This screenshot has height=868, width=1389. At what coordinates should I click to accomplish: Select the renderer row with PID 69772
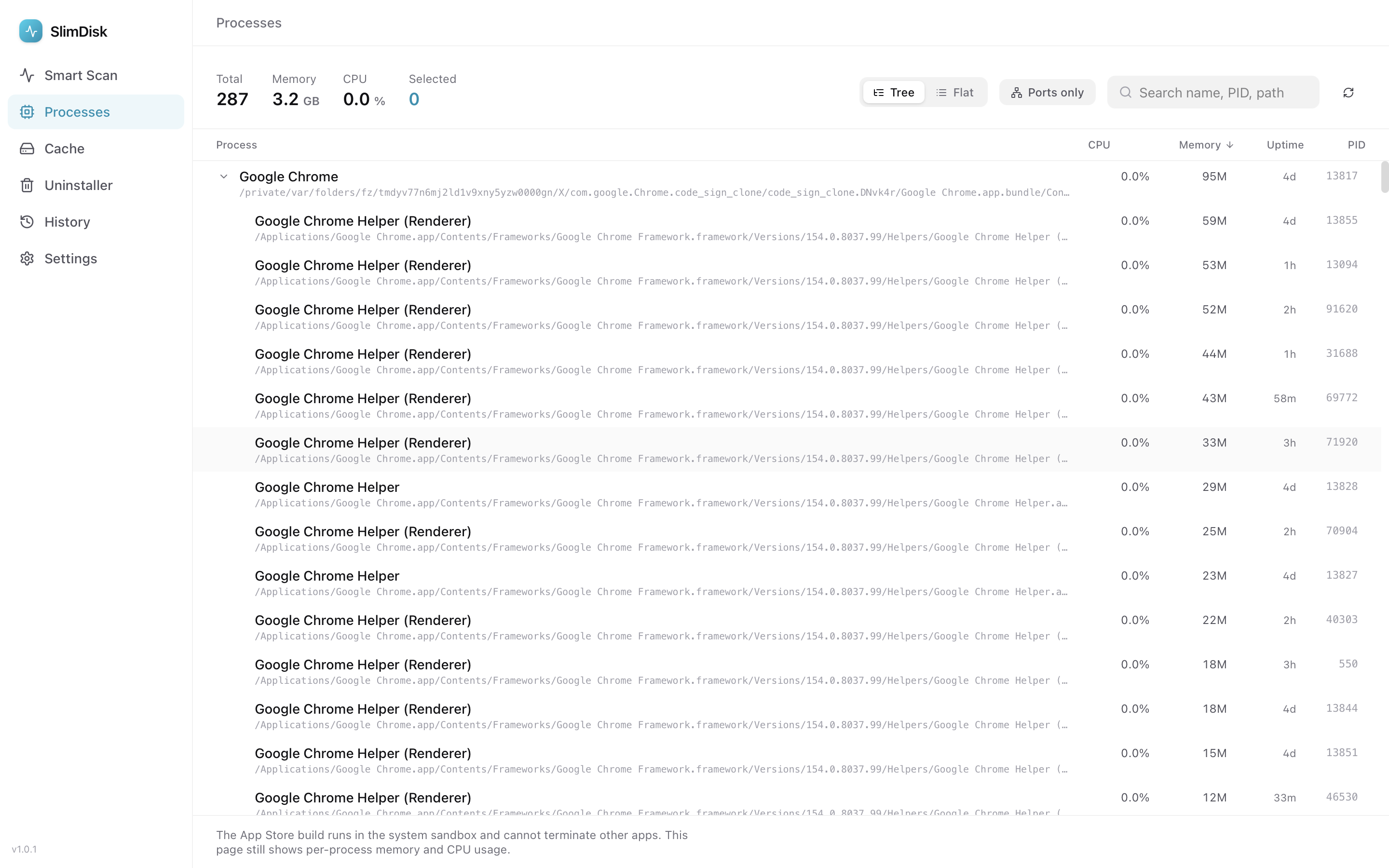pyautogui.click(x=787, y=405)
